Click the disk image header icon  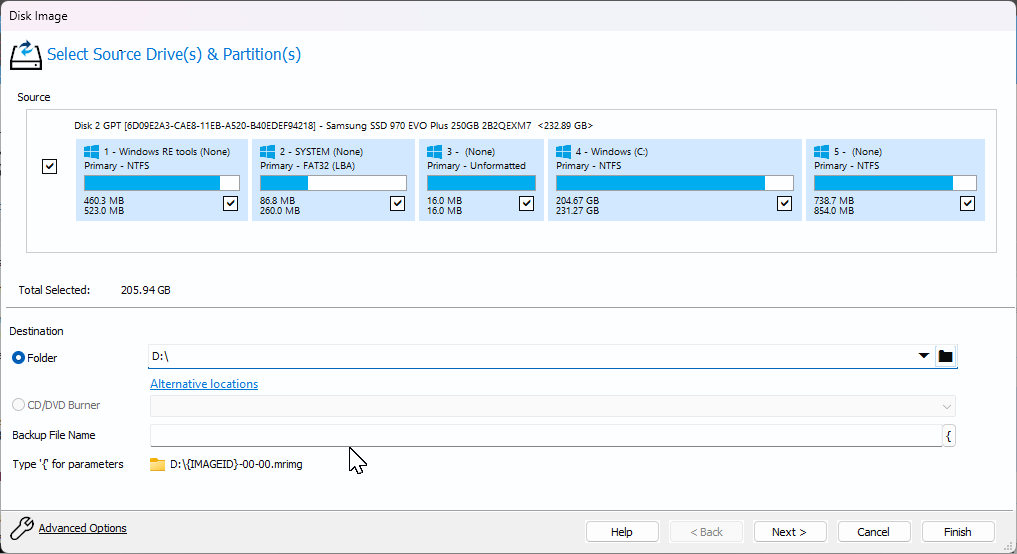coord(26,54)
